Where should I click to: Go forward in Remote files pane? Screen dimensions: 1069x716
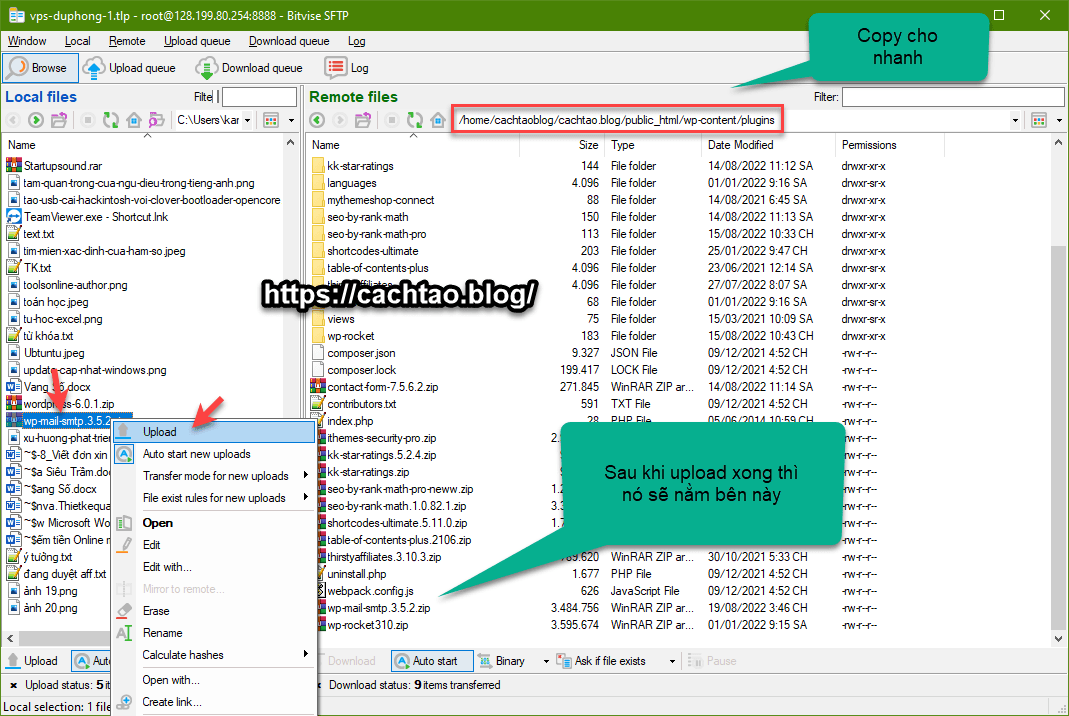[x=340, y=120]
